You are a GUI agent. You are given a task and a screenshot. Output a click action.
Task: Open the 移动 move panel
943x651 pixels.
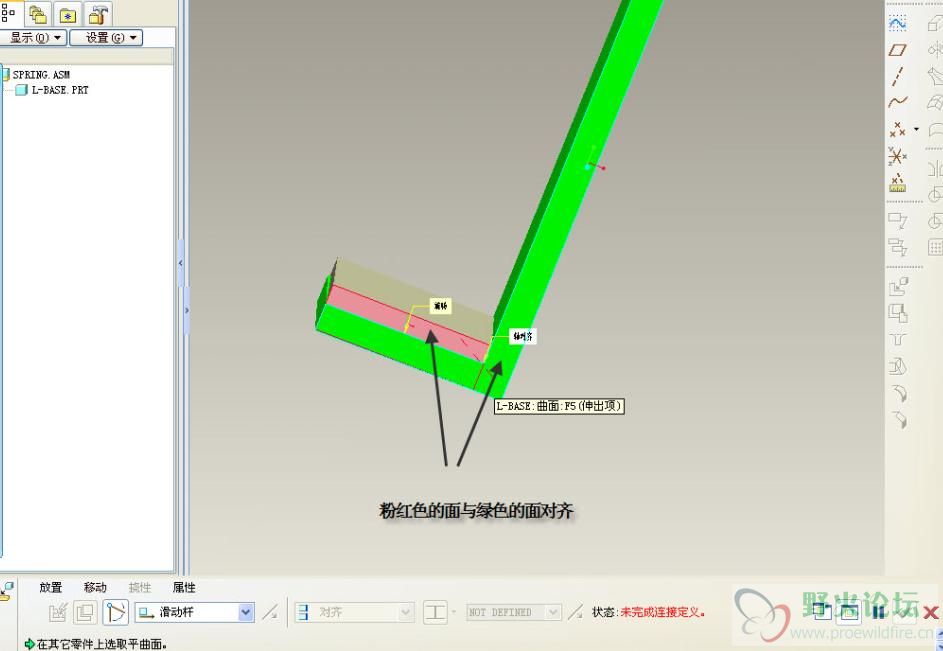(95, 587)
